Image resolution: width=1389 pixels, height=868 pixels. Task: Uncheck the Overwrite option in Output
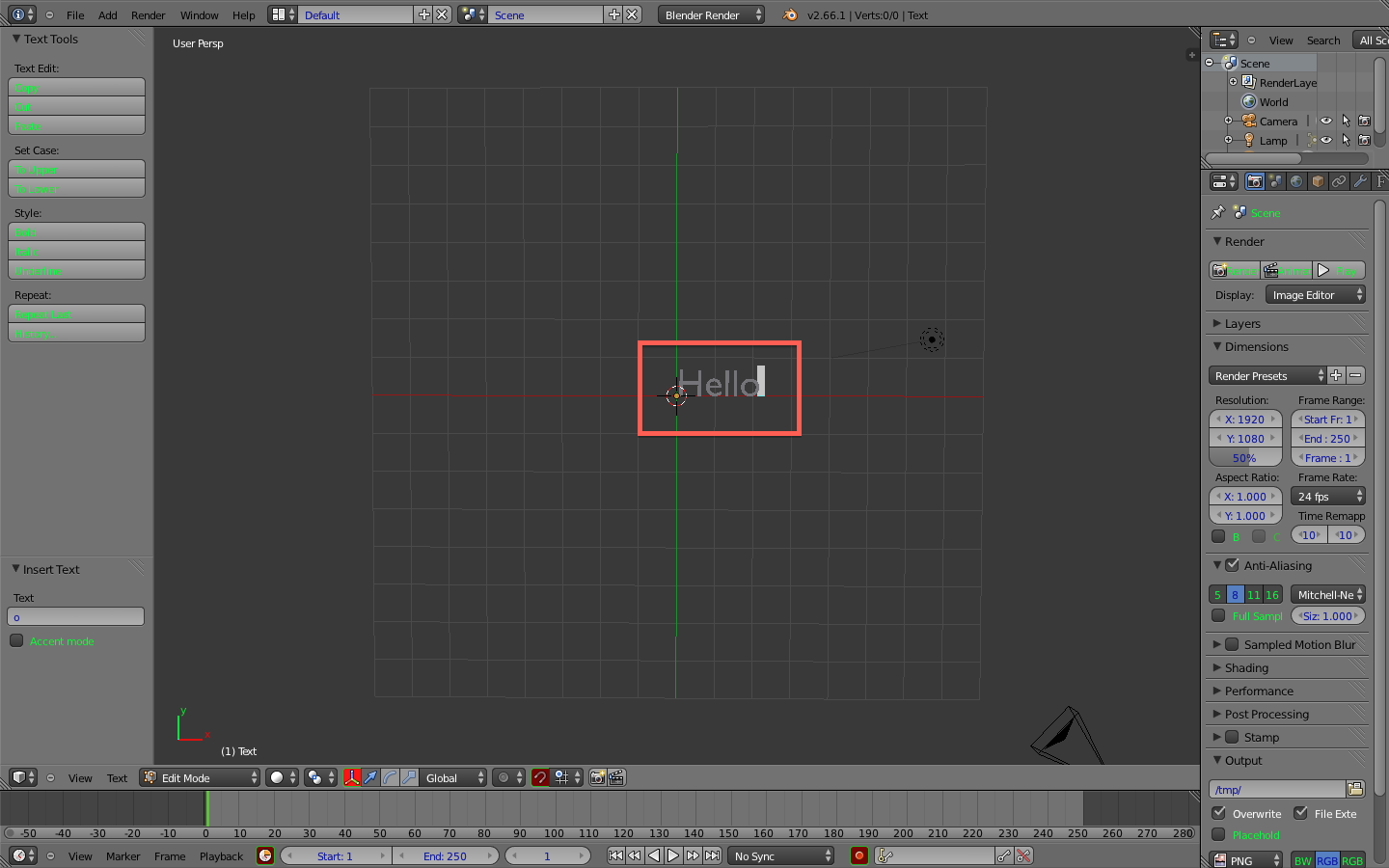tap(1220, 812)
